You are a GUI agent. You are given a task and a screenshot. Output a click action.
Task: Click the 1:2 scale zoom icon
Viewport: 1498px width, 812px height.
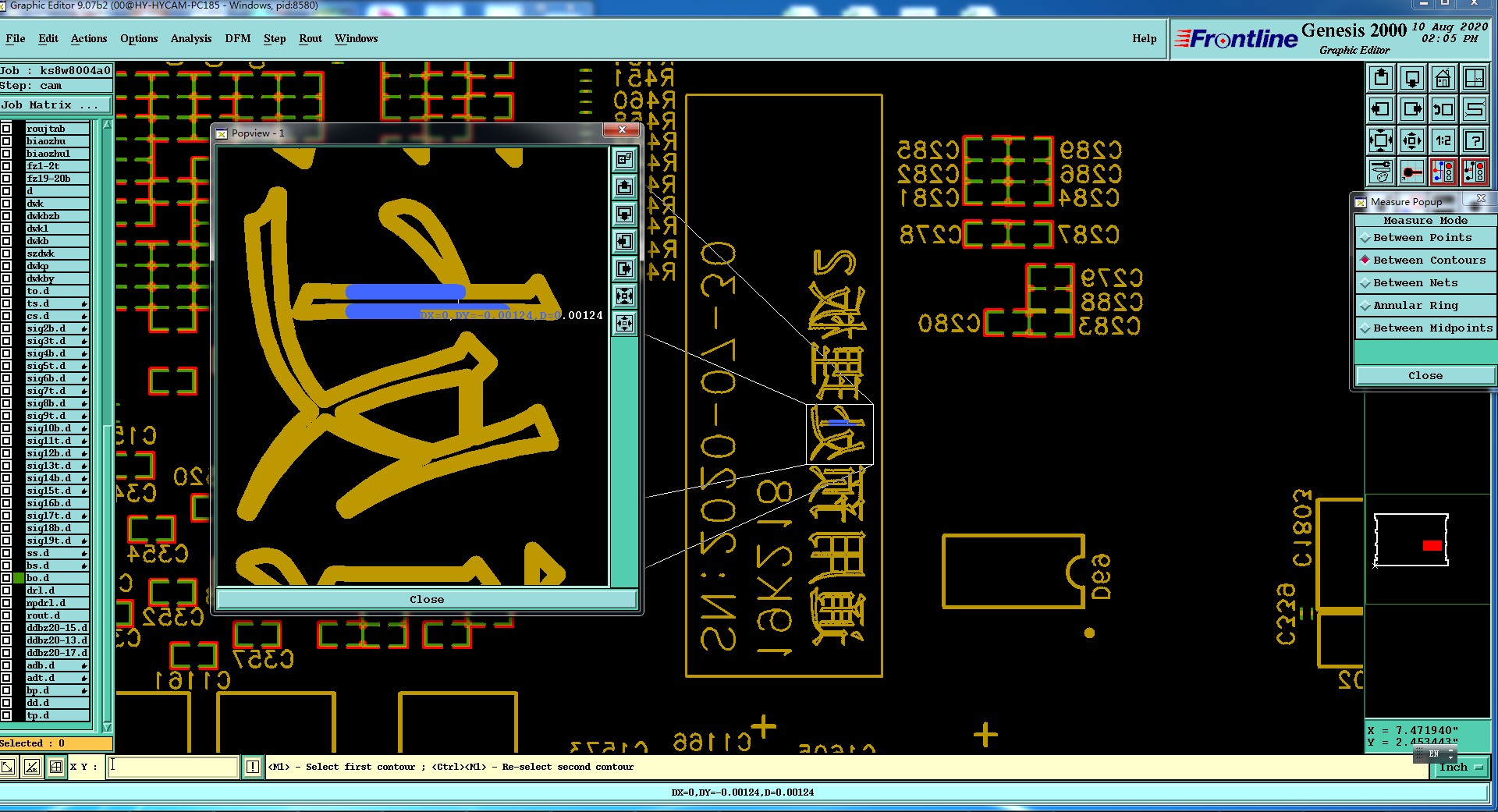(x=1443, y=140)
